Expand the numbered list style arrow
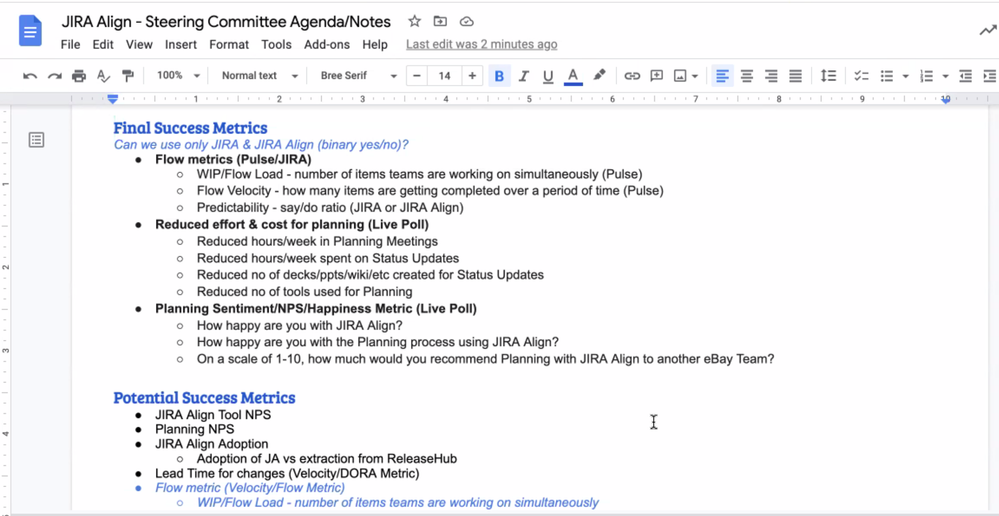999x516 pixels. pos(945,76)
